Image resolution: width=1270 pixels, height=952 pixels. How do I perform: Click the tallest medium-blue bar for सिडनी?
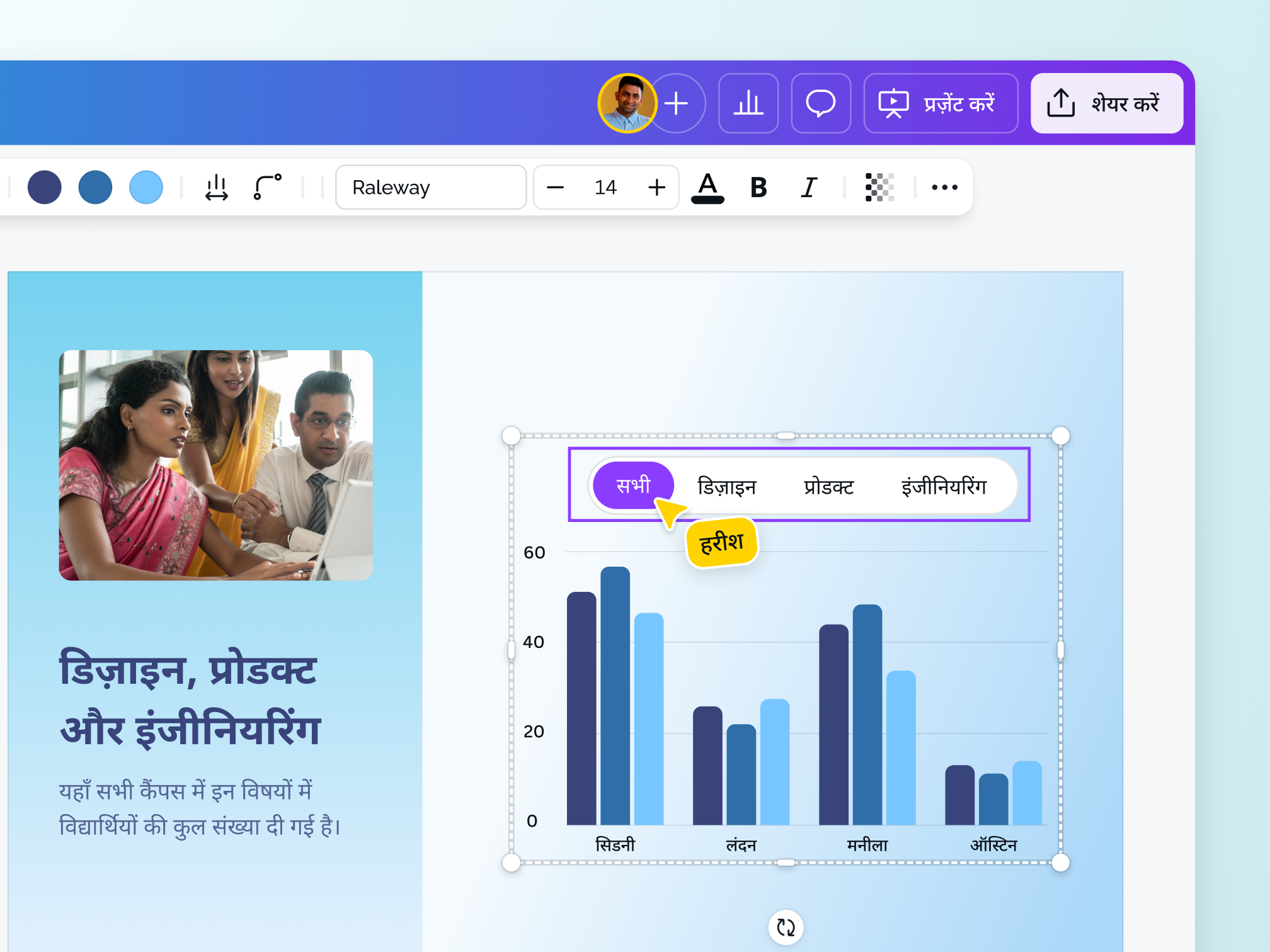click(x=615, y=696)
